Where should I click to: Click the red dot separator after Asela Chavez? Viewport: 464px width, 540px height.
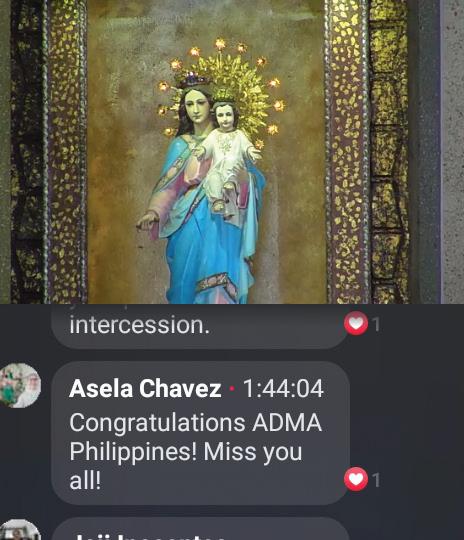232,389
